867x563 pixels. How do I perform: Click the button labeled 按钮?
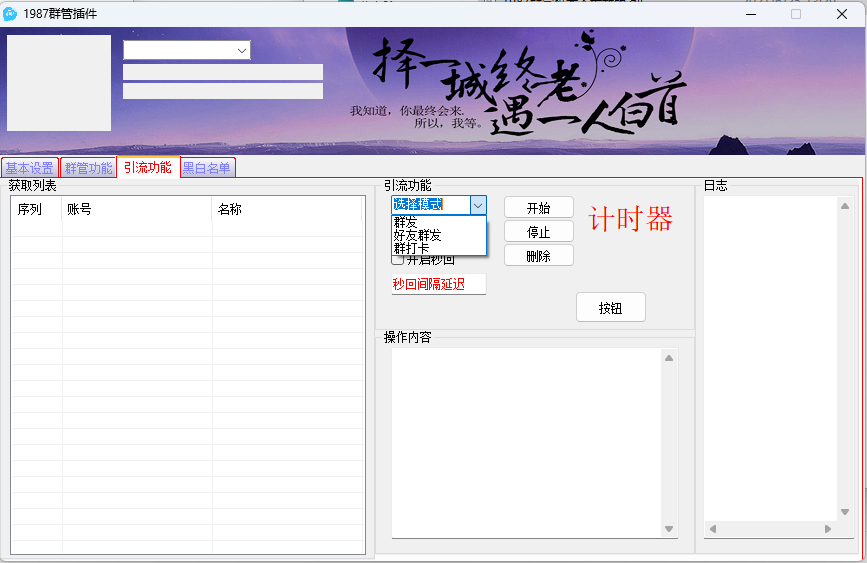(x=610, y=308)
